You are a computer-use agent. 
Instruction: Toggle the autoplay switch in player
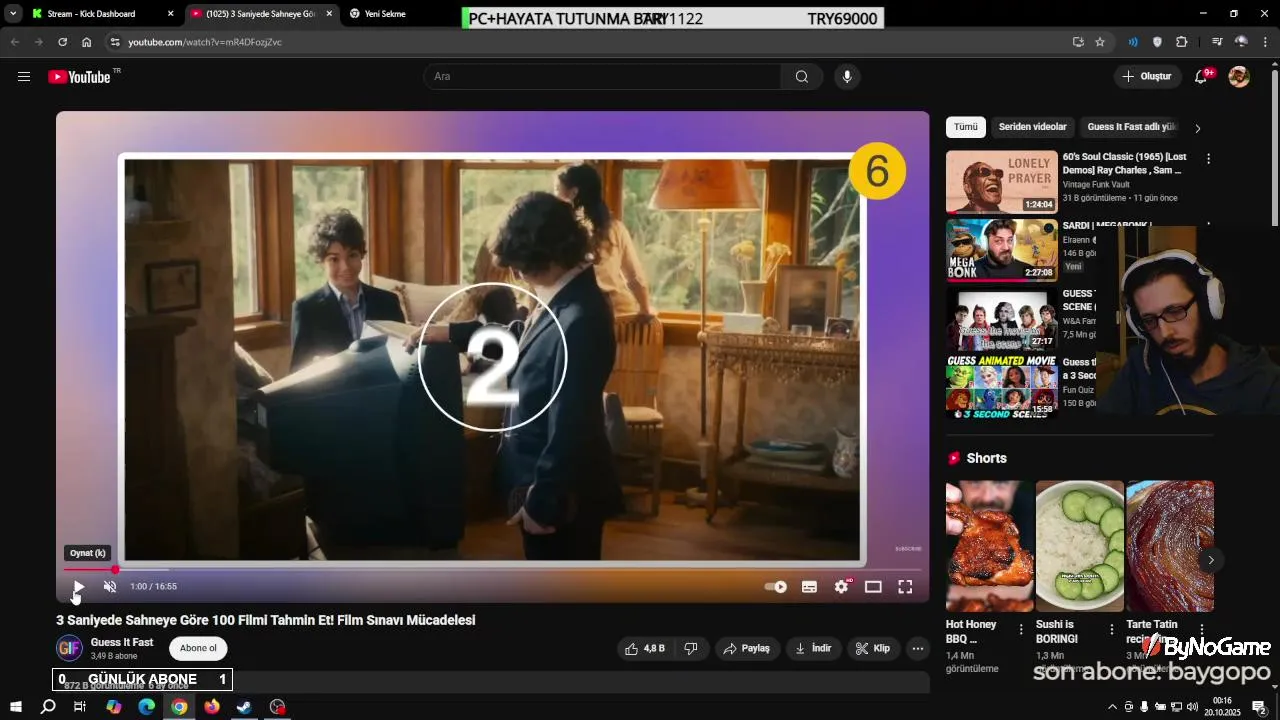(776, 587)
